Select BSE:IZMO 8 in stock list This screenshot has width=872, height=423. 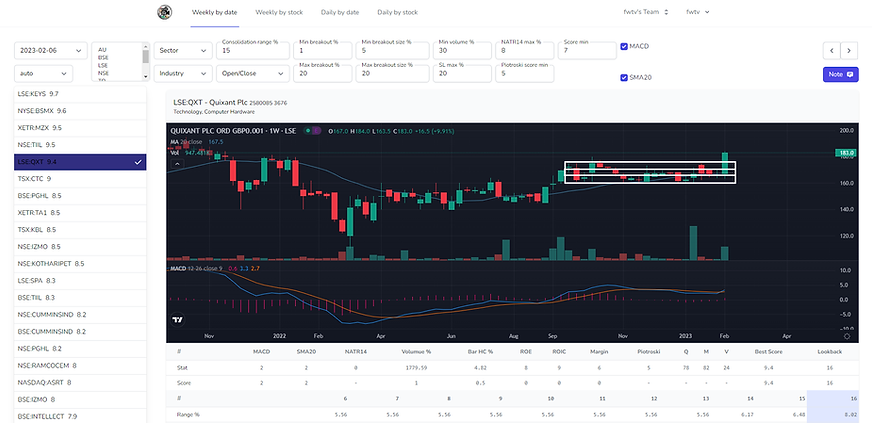80,399
